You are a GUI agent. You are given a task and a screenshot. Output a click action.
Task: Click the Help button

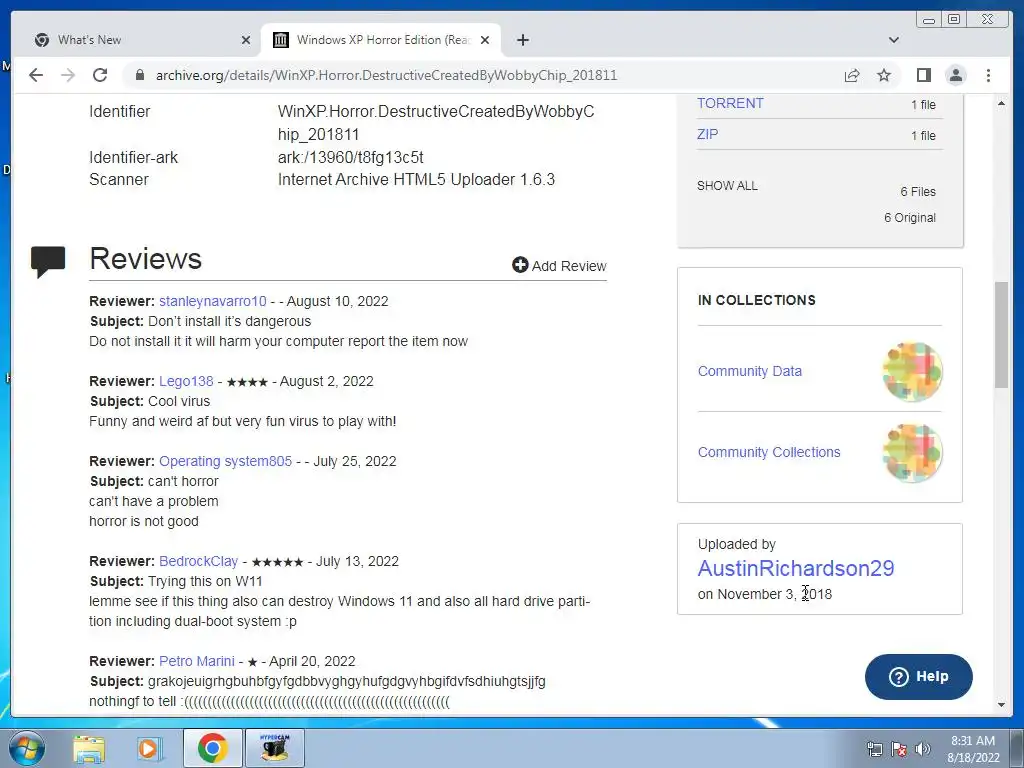pos(918,677)
